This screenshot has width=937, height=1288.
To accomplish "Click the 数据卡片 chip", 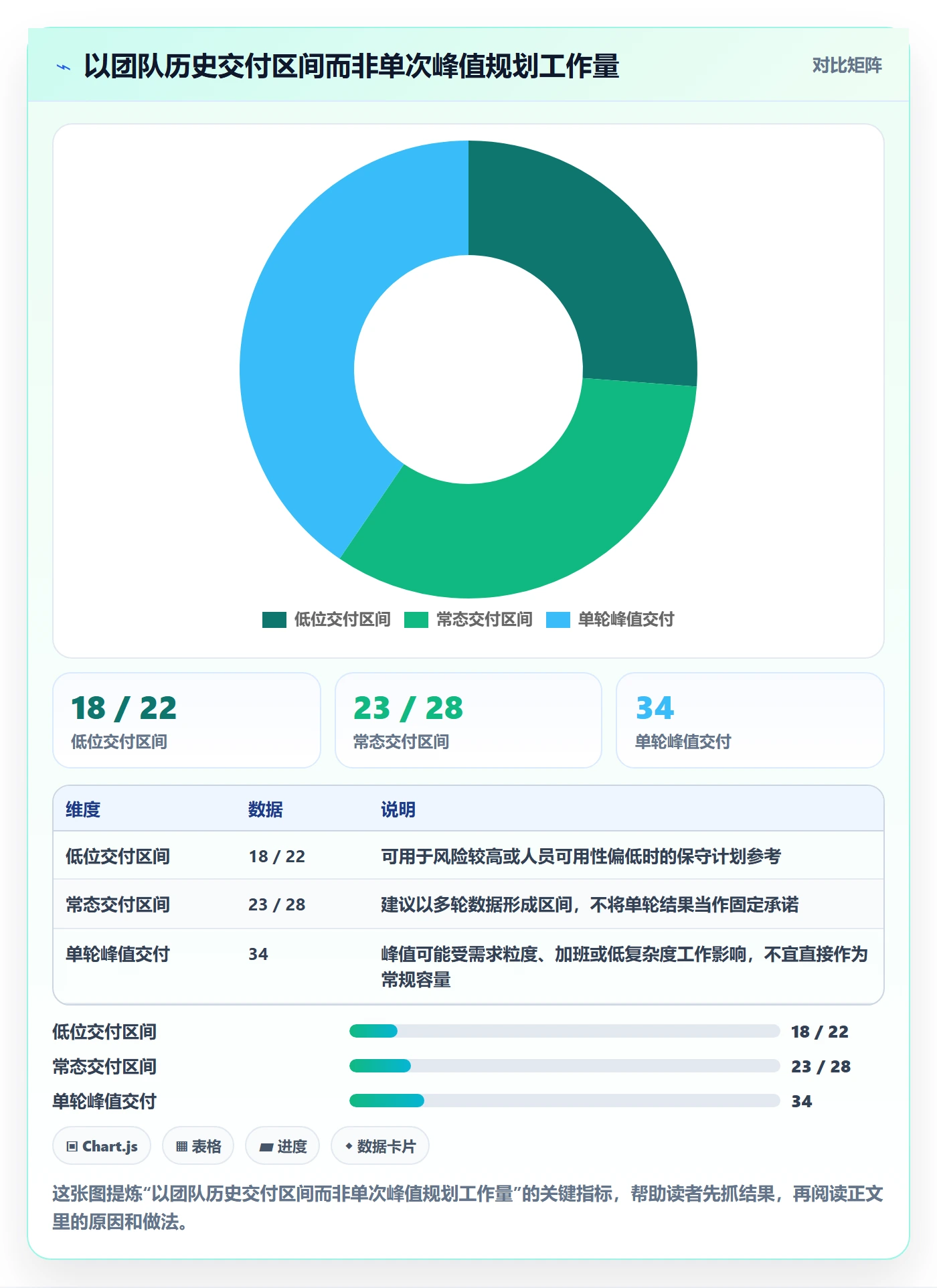I will tap(380, 1146).
